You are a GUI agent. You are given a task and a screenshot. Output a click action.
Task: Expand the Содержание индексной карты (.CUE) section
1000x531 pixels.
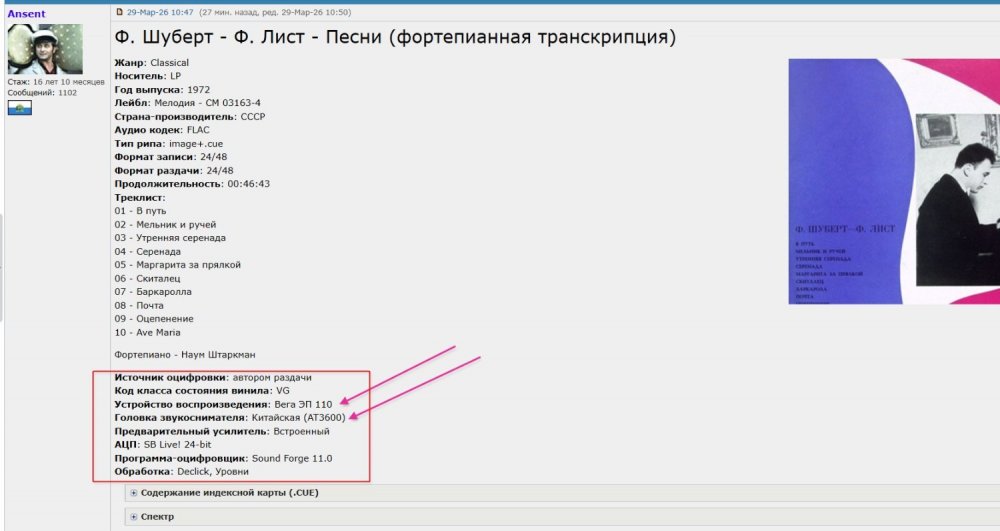pyautogui.click(x=230, y=493)
